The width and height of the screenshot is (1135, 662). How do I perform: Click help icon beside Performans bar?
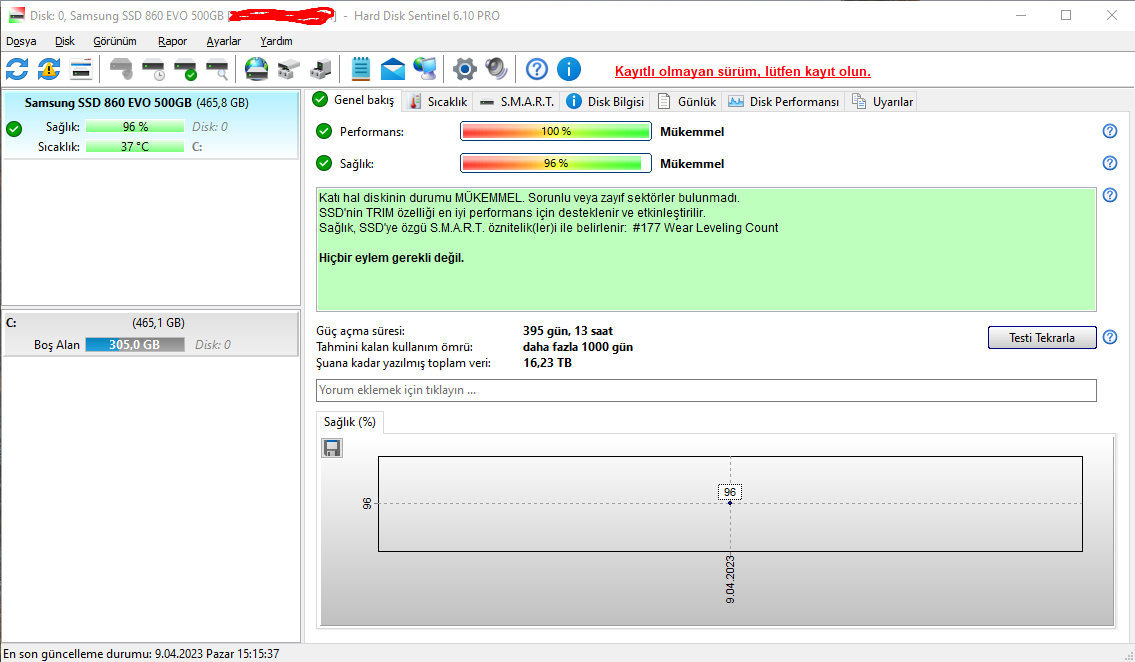pos(1110,131)
